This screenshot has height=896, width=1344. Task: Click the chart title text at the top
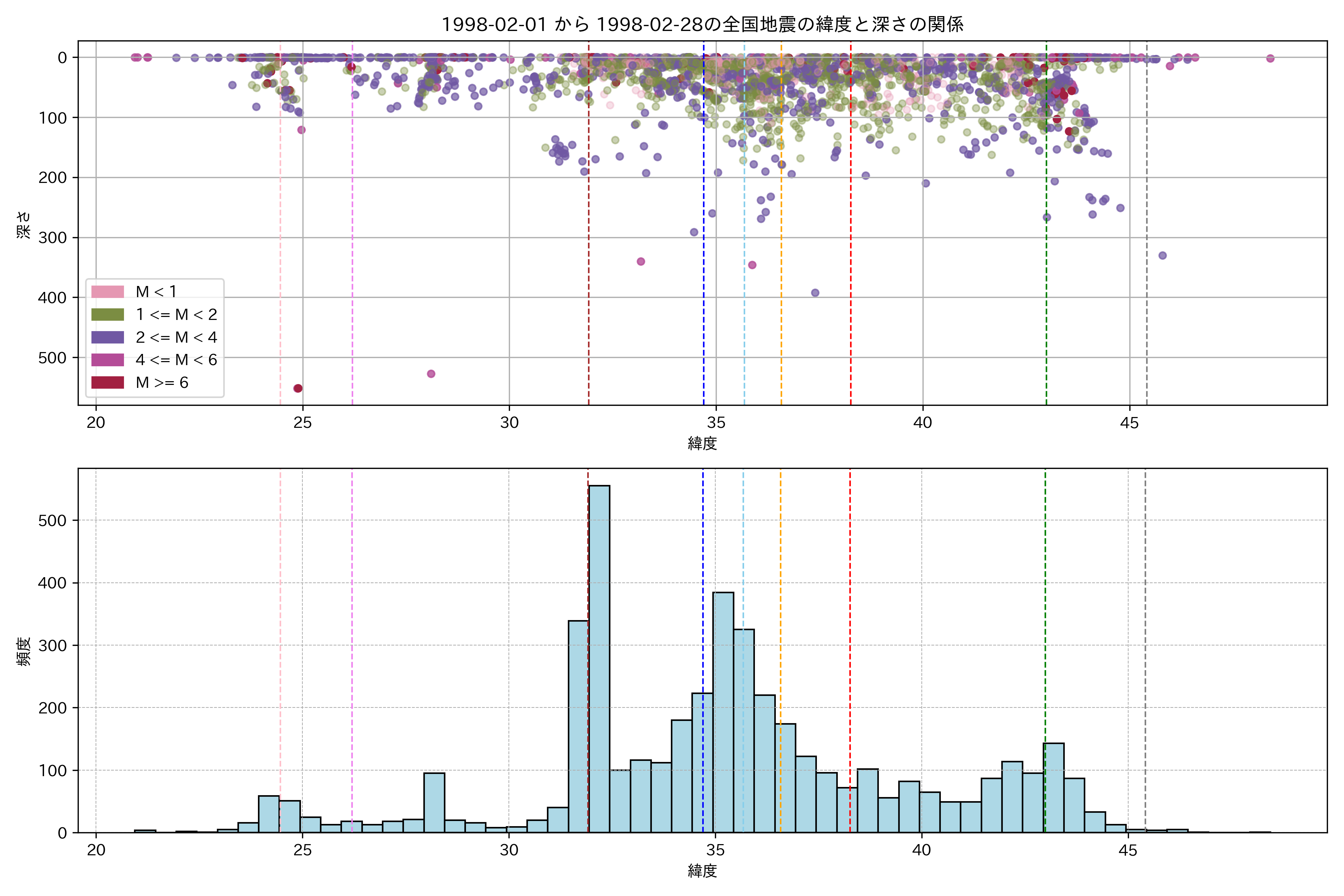702,24
